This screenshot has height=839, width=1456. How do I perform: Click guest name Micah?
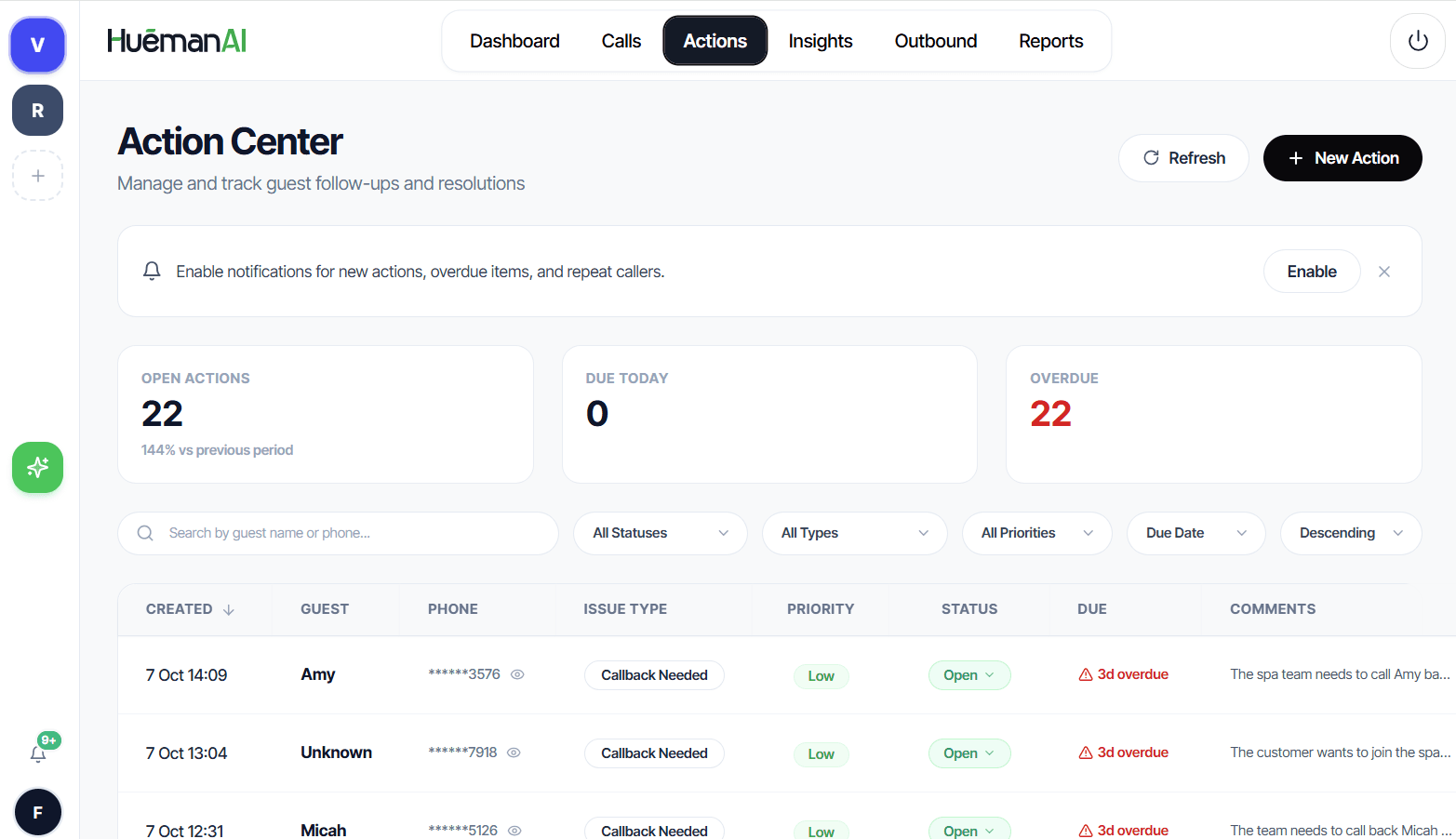[324, 830]
